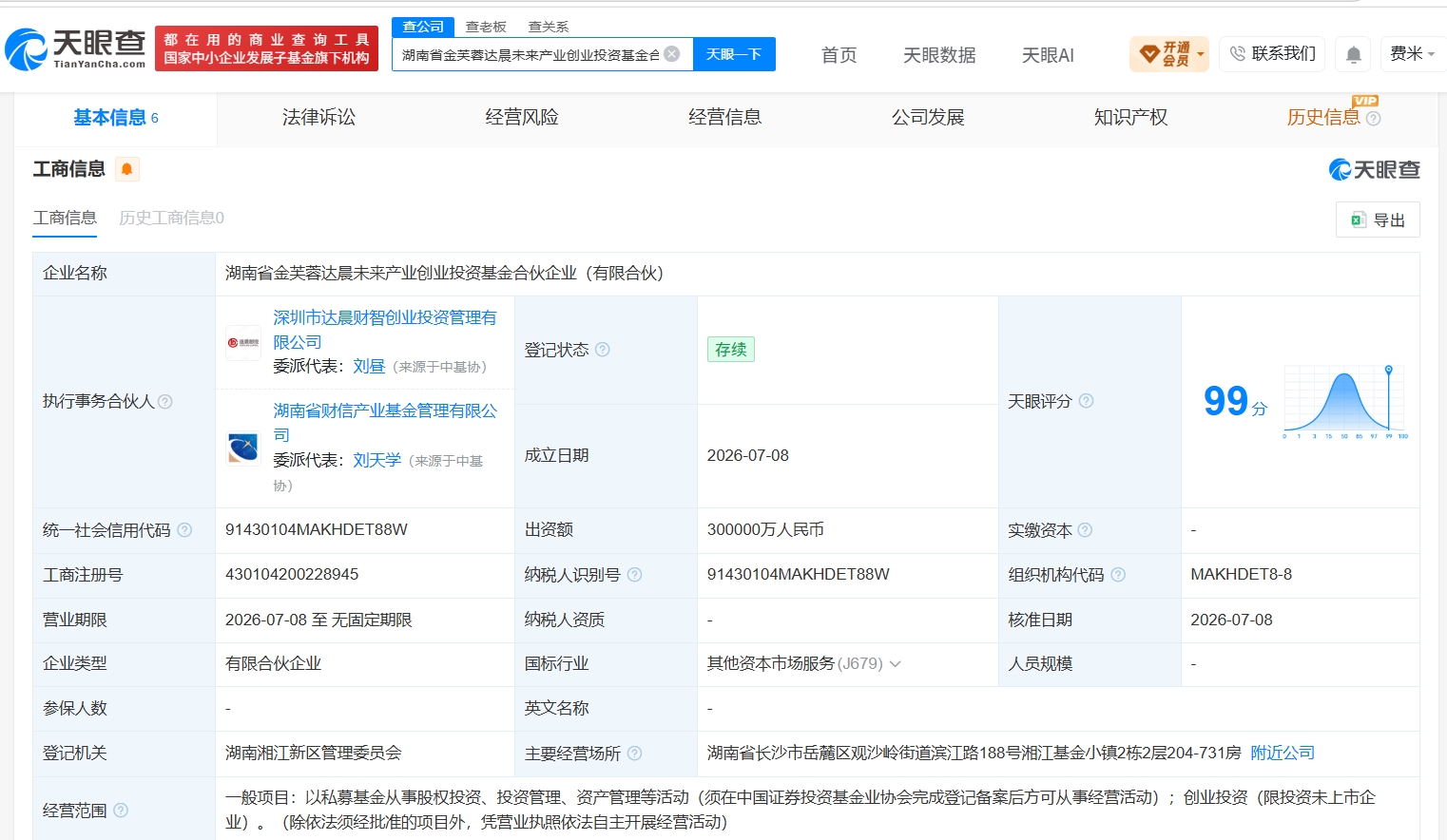1447x840 pixels.
Task: Click credit code 91430104MAKHDET88W under 统一社会信用代码
Action: (317, 530)
